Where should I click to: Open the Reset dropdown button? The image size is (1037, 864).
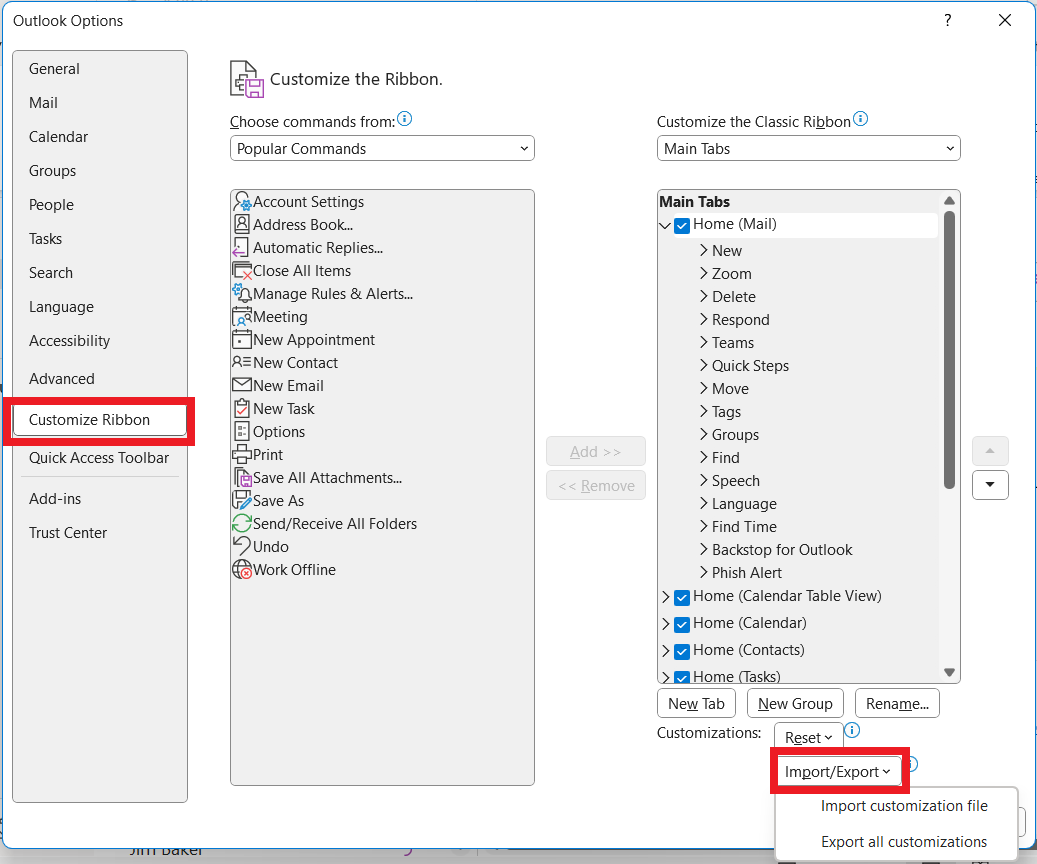[x=808, y=737]
